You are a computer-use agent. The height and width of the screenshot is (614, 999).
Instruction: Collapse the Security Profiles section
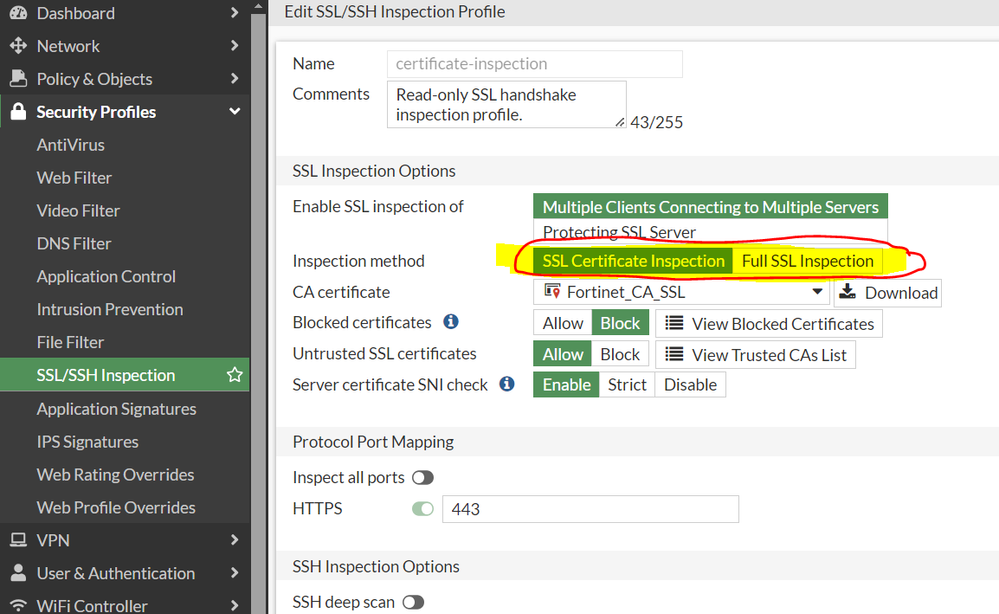tap(234, 112)
